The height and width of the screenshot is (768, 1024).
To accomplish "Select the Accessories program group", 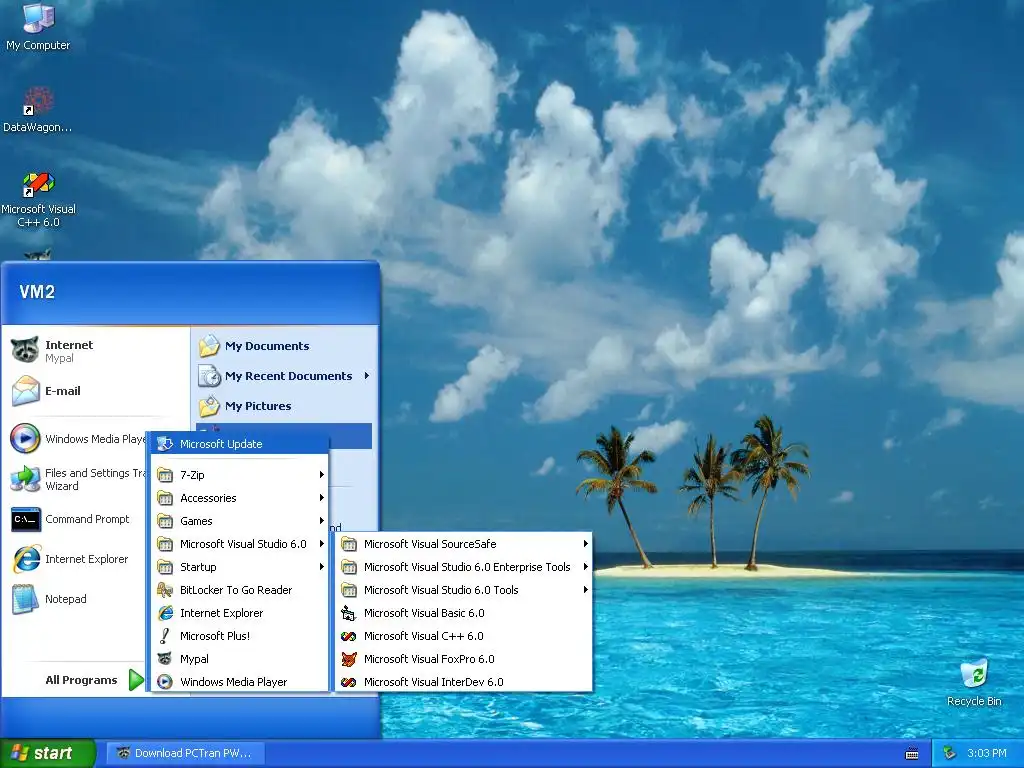I will (x=240, y=498).
